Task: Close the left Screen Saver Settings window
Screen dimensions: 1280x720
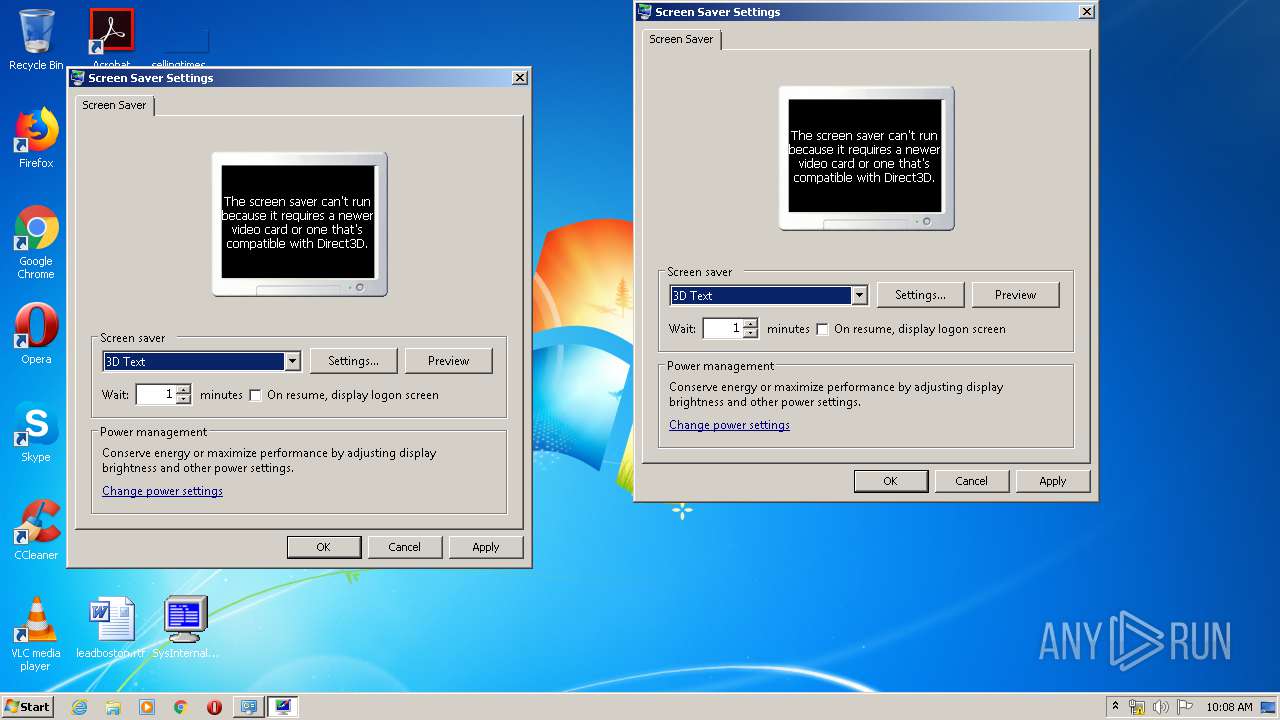Action: (x=520, y=78)
